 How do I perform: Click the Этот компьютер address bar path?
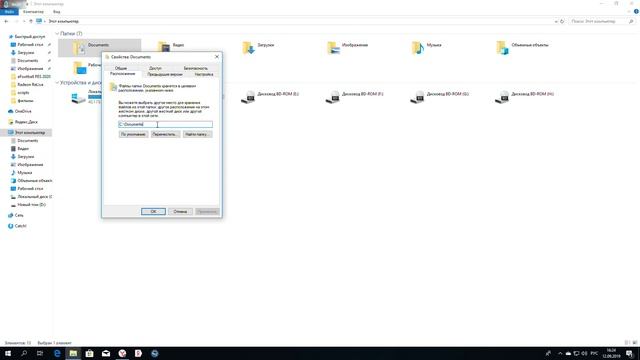point(64,21)
